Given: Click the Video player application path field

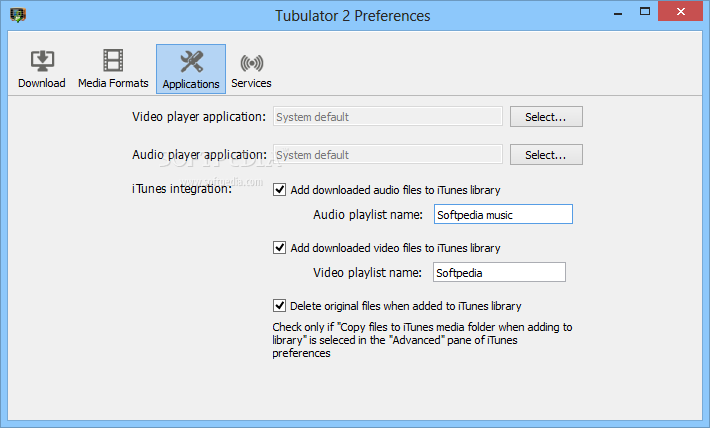Looking at the screenshot, I should [x=388, y=116].
